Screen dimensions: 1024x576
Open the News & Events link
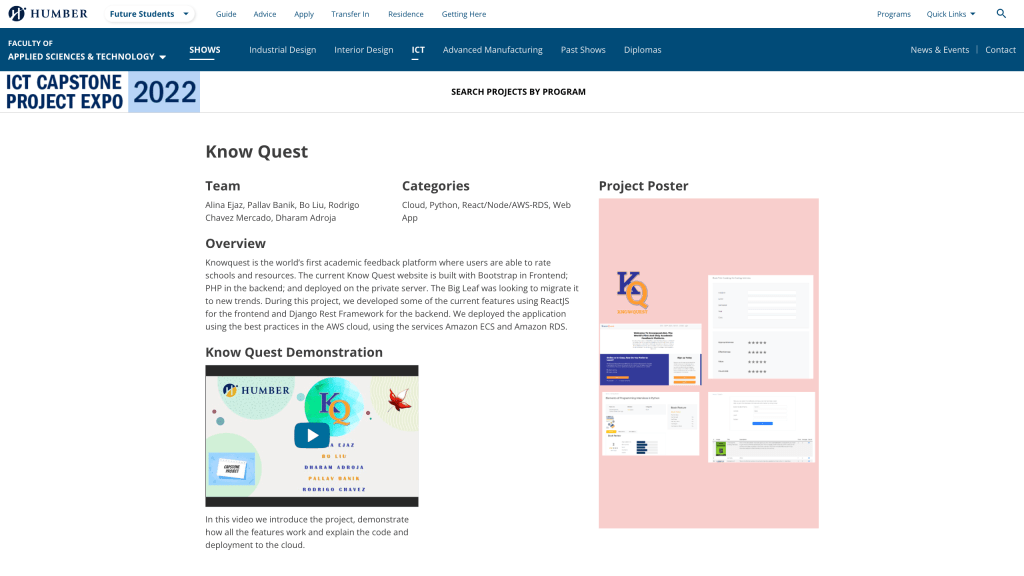pyautogui.click(x=939, y=50)
